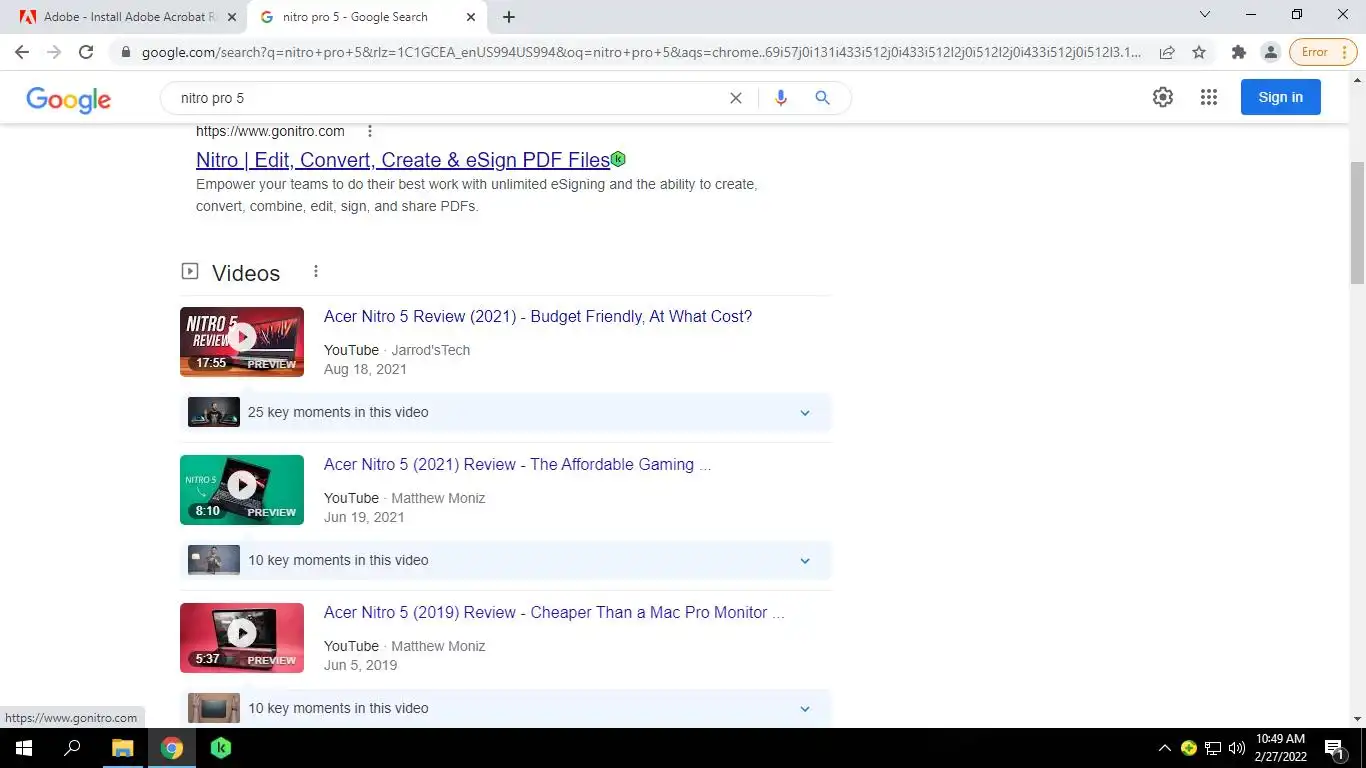Click the browser forward arrow
Image resolution: width=1366 pixels, height=768 pixels.
[54, 52]
